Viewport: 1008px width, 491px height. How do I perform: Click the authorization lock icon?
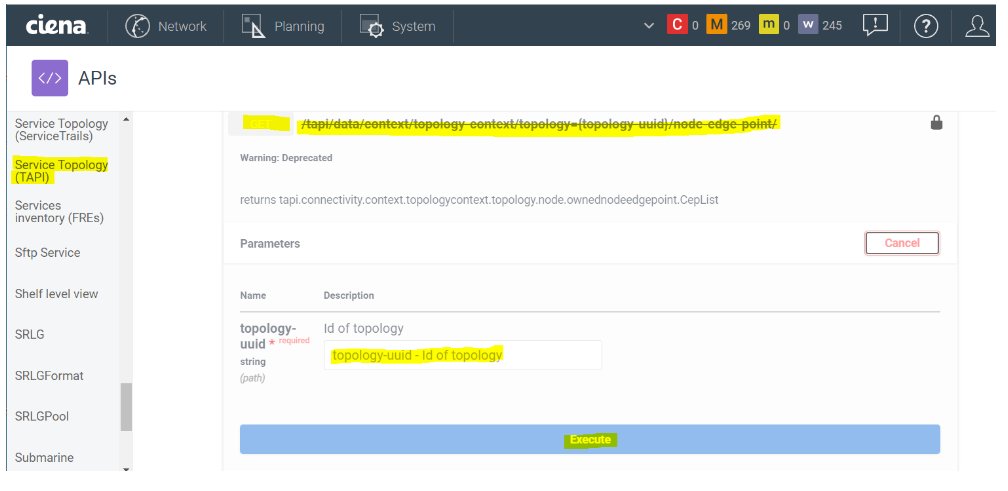937,122
